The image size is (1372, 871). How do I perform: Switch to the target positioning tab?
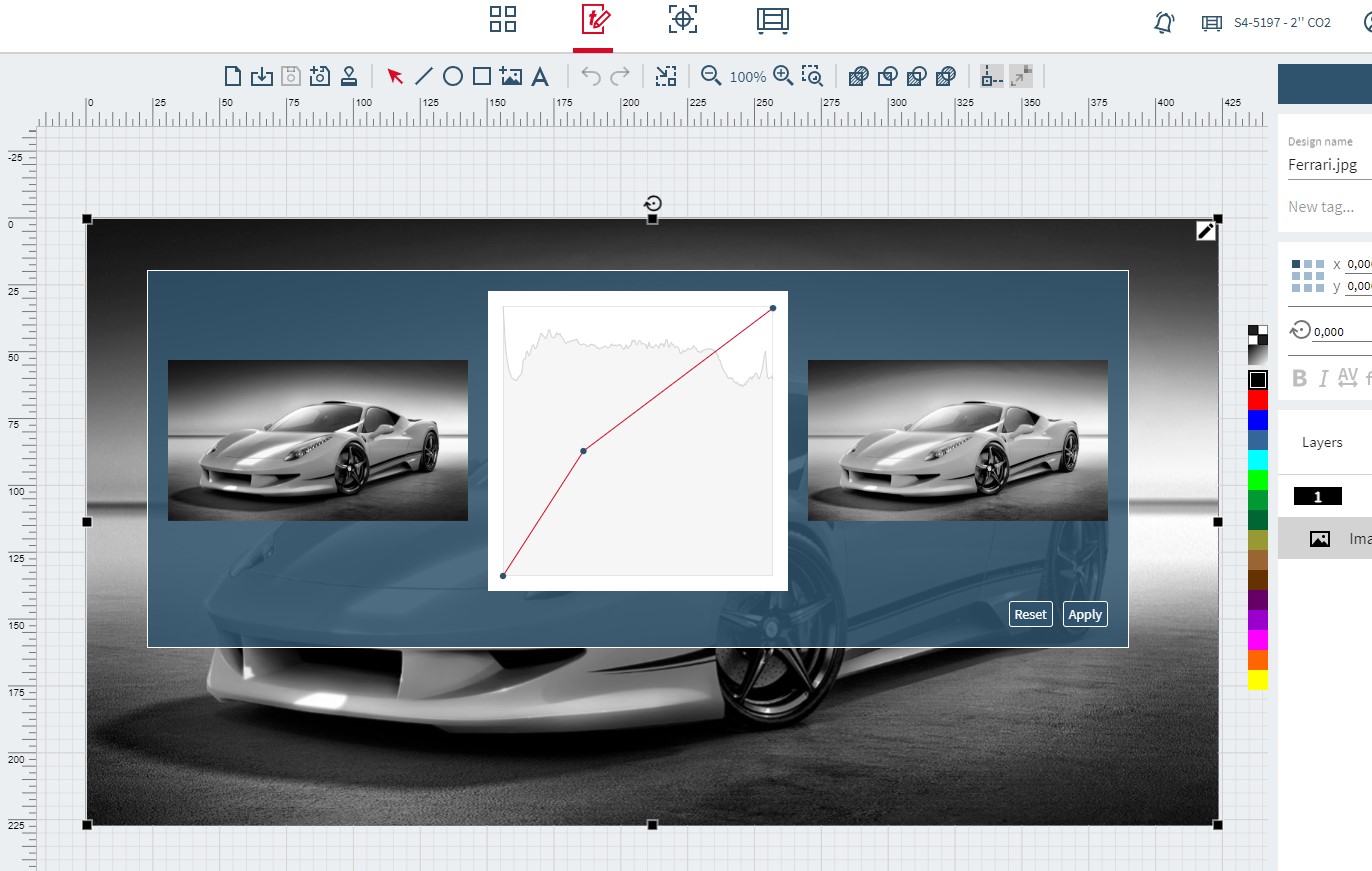pyautogui.click(x=683, y=20)
